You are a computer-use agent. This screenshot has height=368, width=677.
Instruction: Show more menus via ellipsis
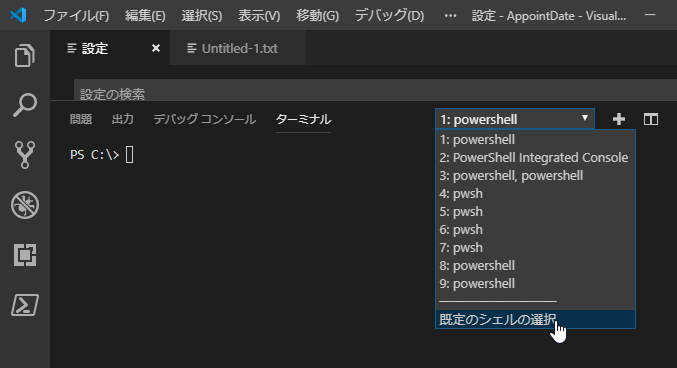[x=450, y=16]
